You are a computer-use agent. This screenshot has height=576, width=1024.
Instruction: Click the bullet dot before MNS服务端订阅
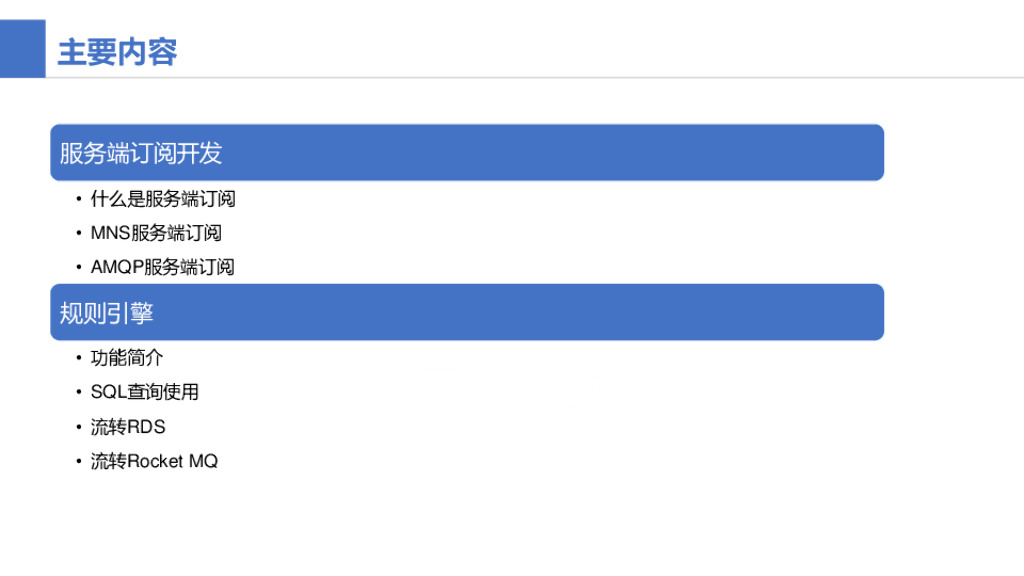pos(78,233)
